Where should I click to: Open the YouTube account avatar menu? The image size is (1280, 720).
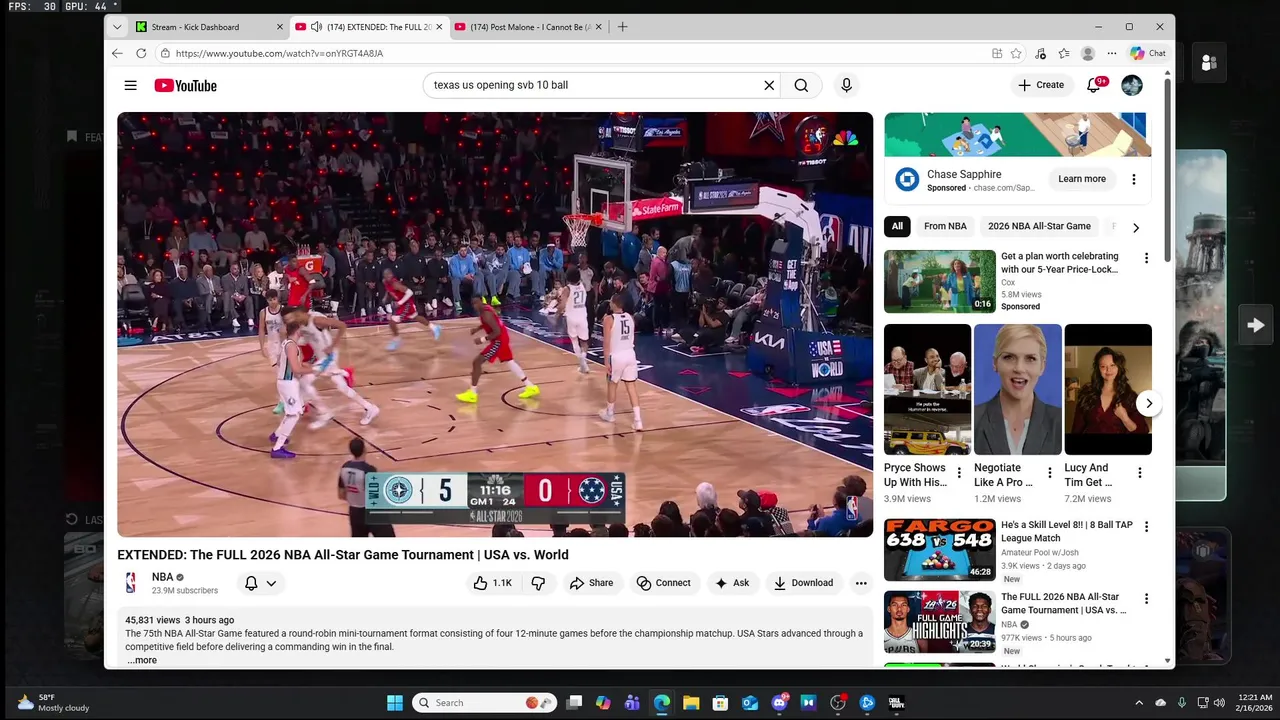click(x=1132, y=85)
